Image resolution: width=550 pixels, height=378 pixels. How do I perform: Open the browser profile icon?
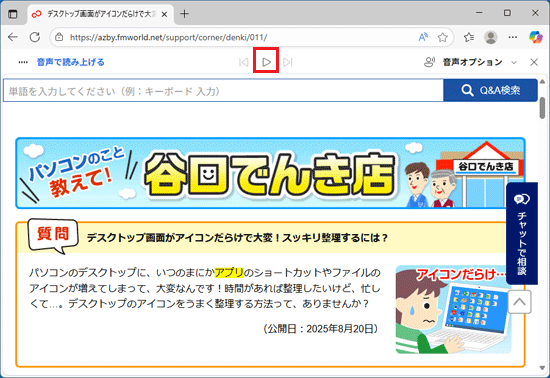pos(491,37)
